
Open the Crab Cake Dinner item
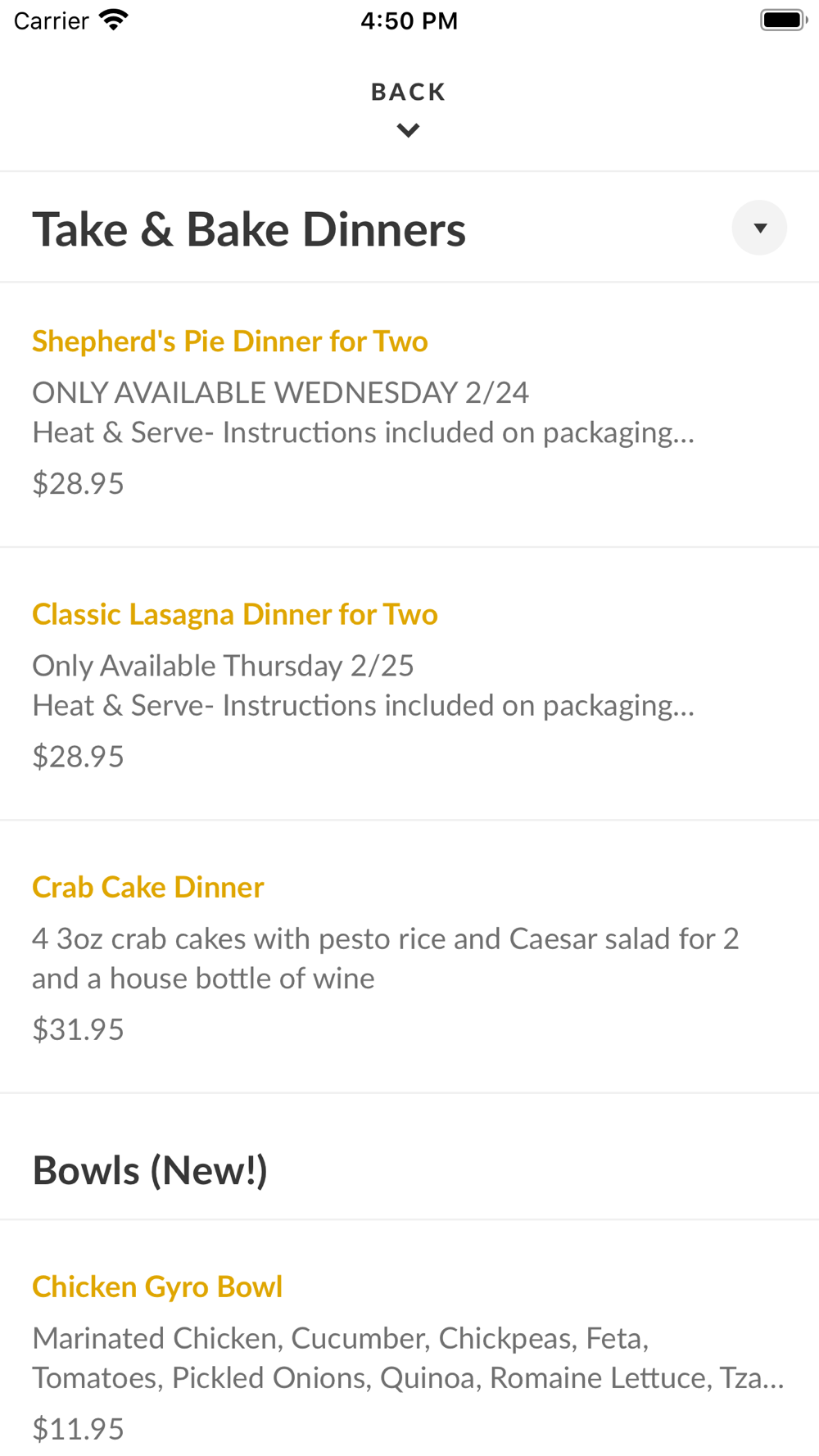[148, 887]
